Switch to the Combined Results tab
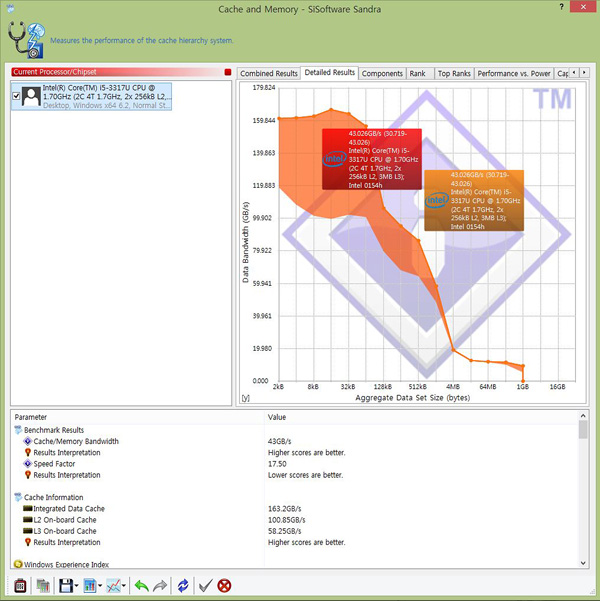The height and width of the screenshot is (601, 600). 269,73
